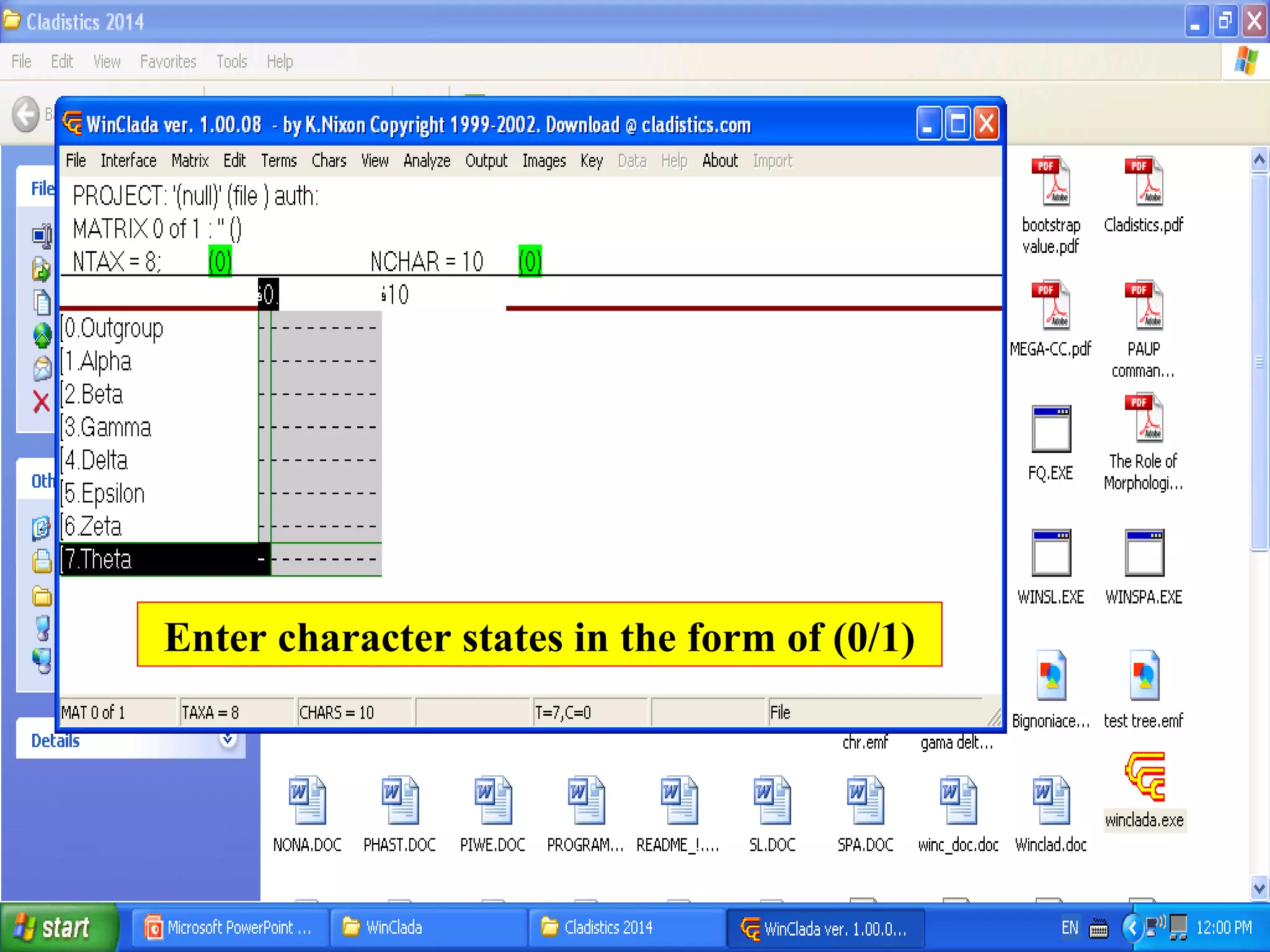1270x952 pixels.
Task: Open WinClada Interface menu
Action: (x=128, y=161)
